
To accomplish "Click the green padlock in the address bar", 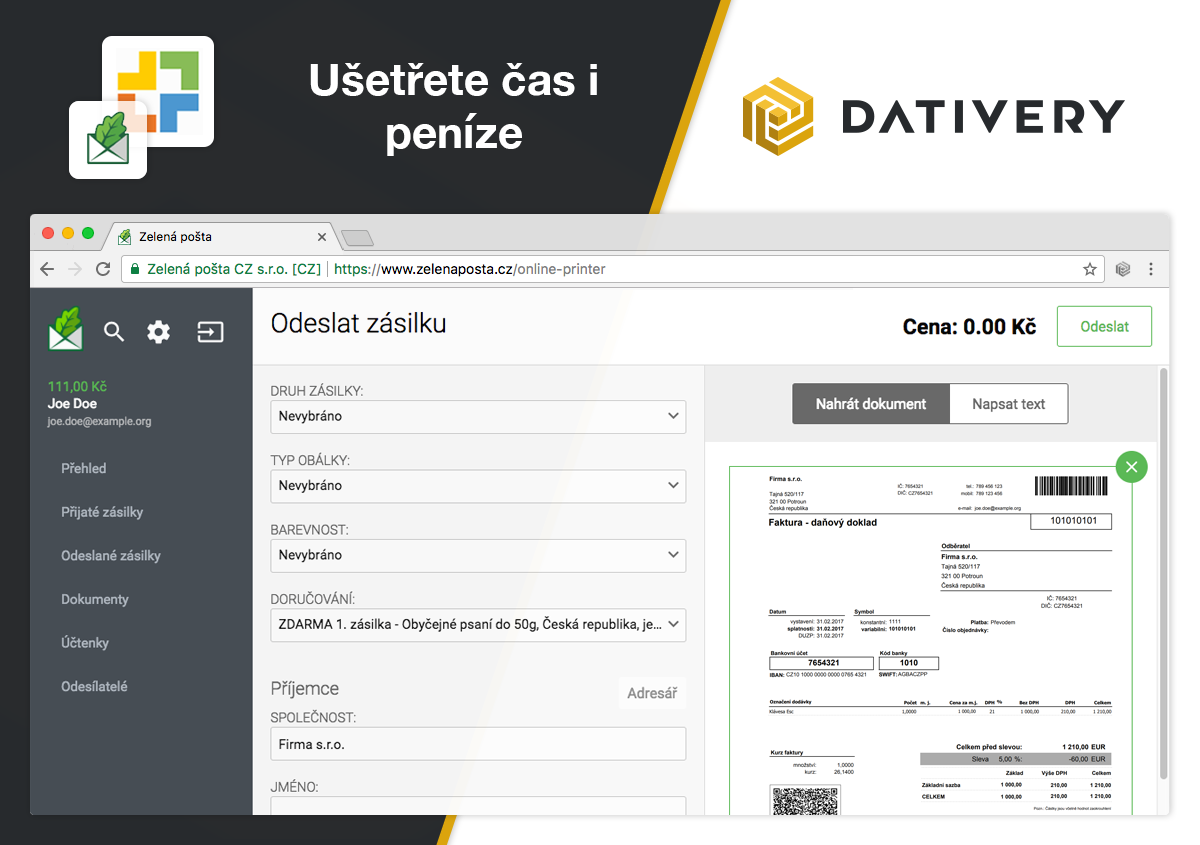I will (x=134, y=269).
